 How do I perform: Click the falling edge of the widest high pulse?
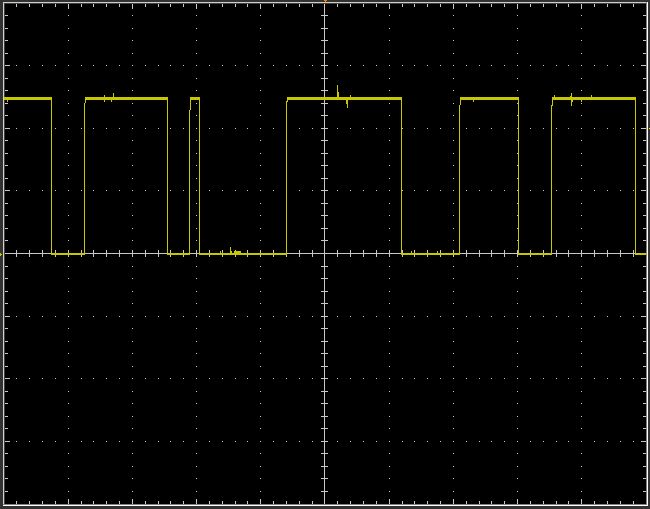click(401, 175)
